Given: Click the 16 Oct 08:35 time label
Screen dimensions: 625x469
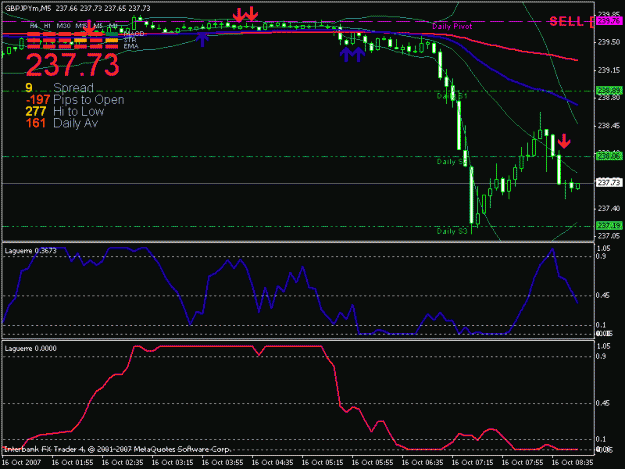Looking at the screenshot, I should tap(572, 462).
